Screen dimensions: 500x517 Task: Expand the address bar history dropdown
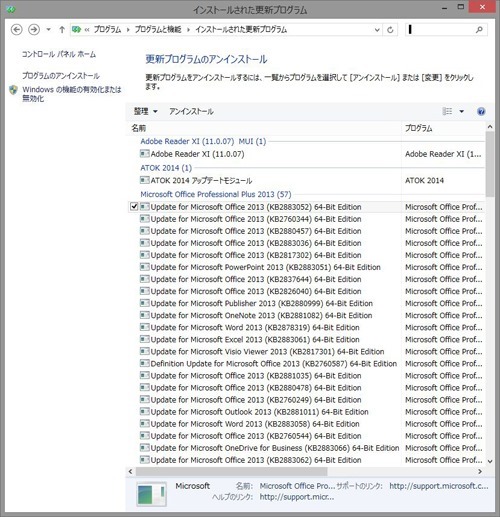(x=377, y=30)
